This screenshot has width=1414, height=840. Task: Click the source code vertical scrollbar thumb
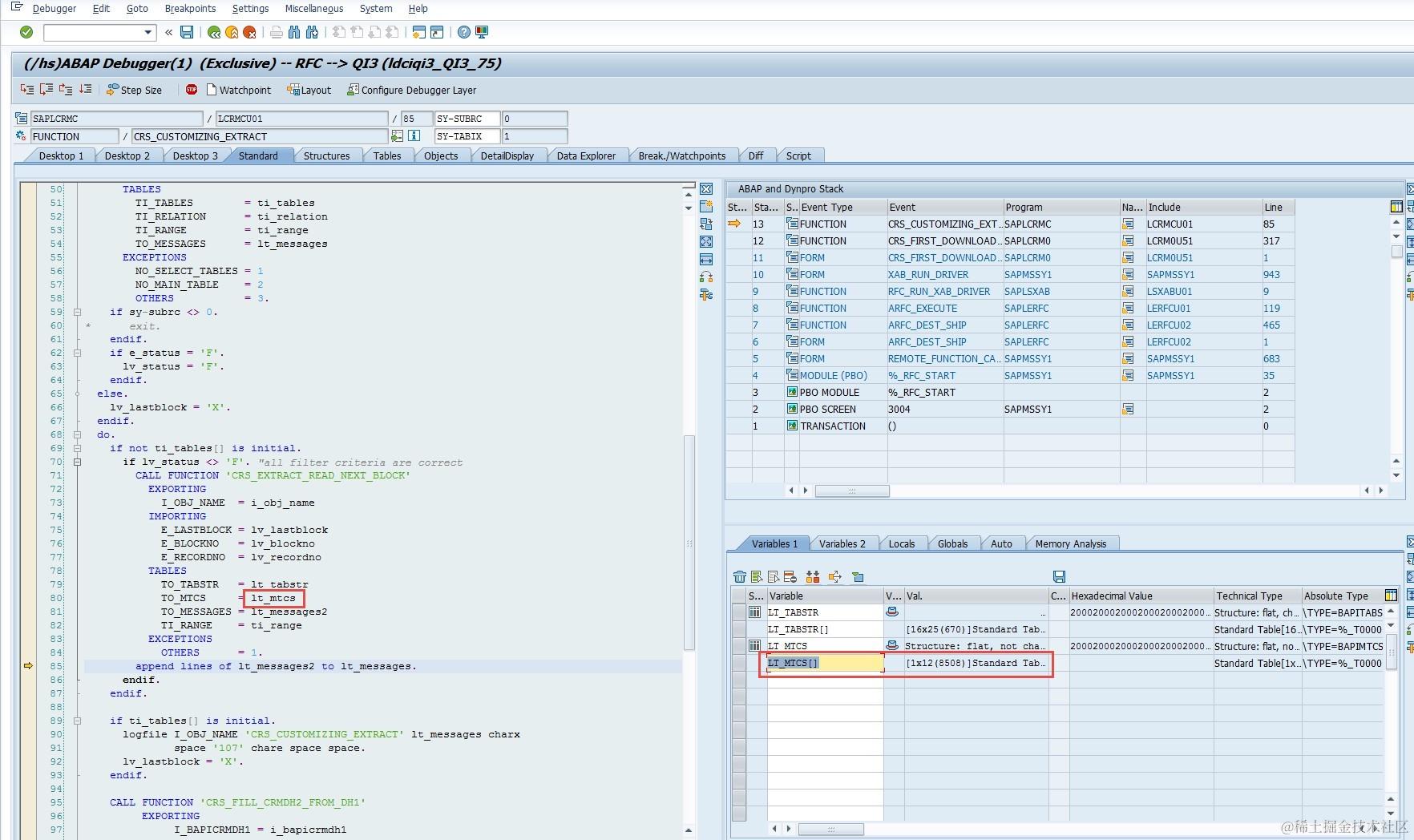(689, 542)
